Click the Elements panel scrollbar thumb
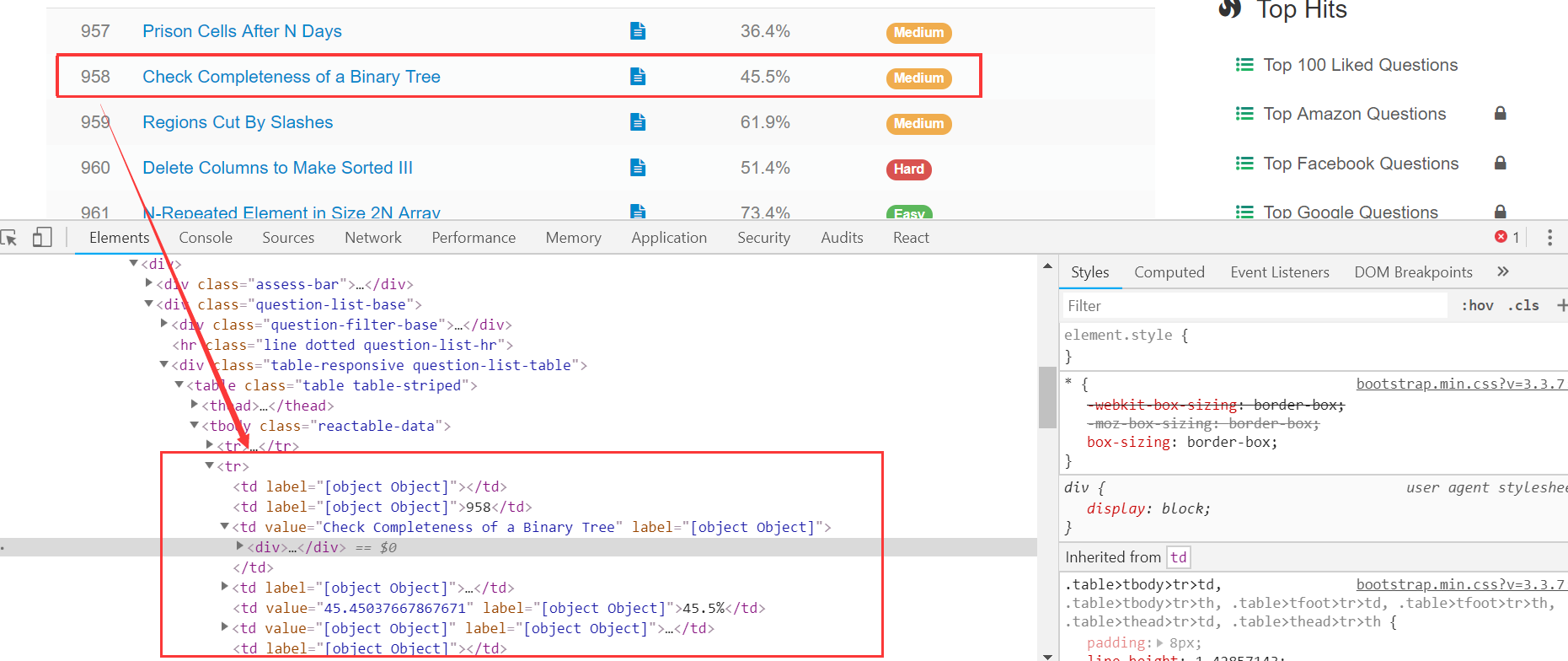 (x=1047, y=397)
